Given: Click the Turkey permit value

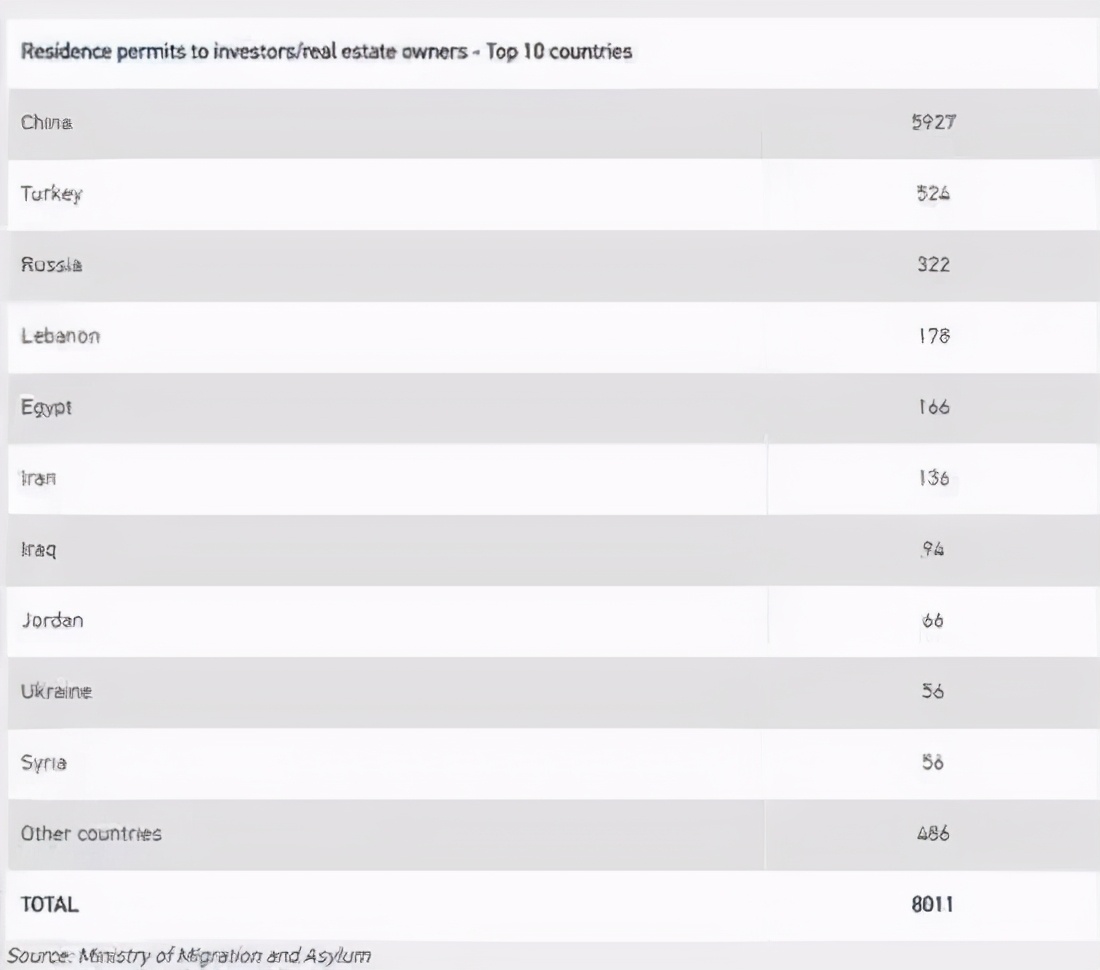Looking at the screenshot, I should point(934,194).
